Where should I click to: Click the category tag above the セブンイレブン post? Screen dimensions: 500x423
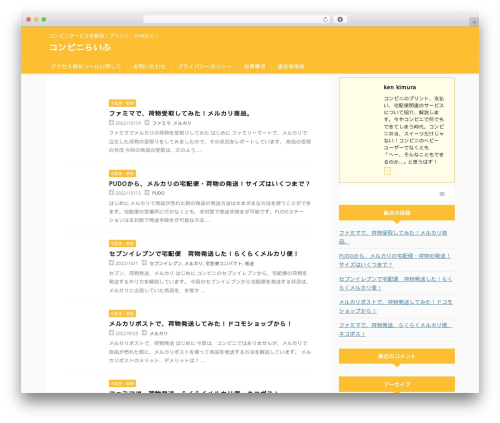tap(122, 243)
